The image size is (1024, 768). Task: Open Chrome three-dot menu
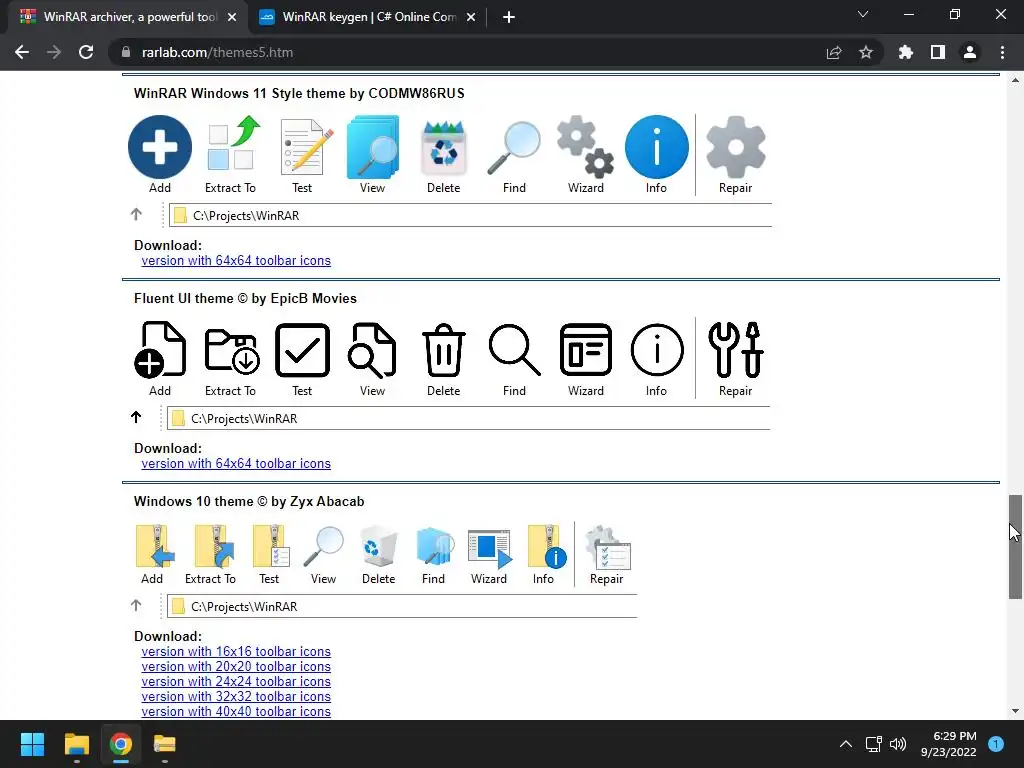1002,52
